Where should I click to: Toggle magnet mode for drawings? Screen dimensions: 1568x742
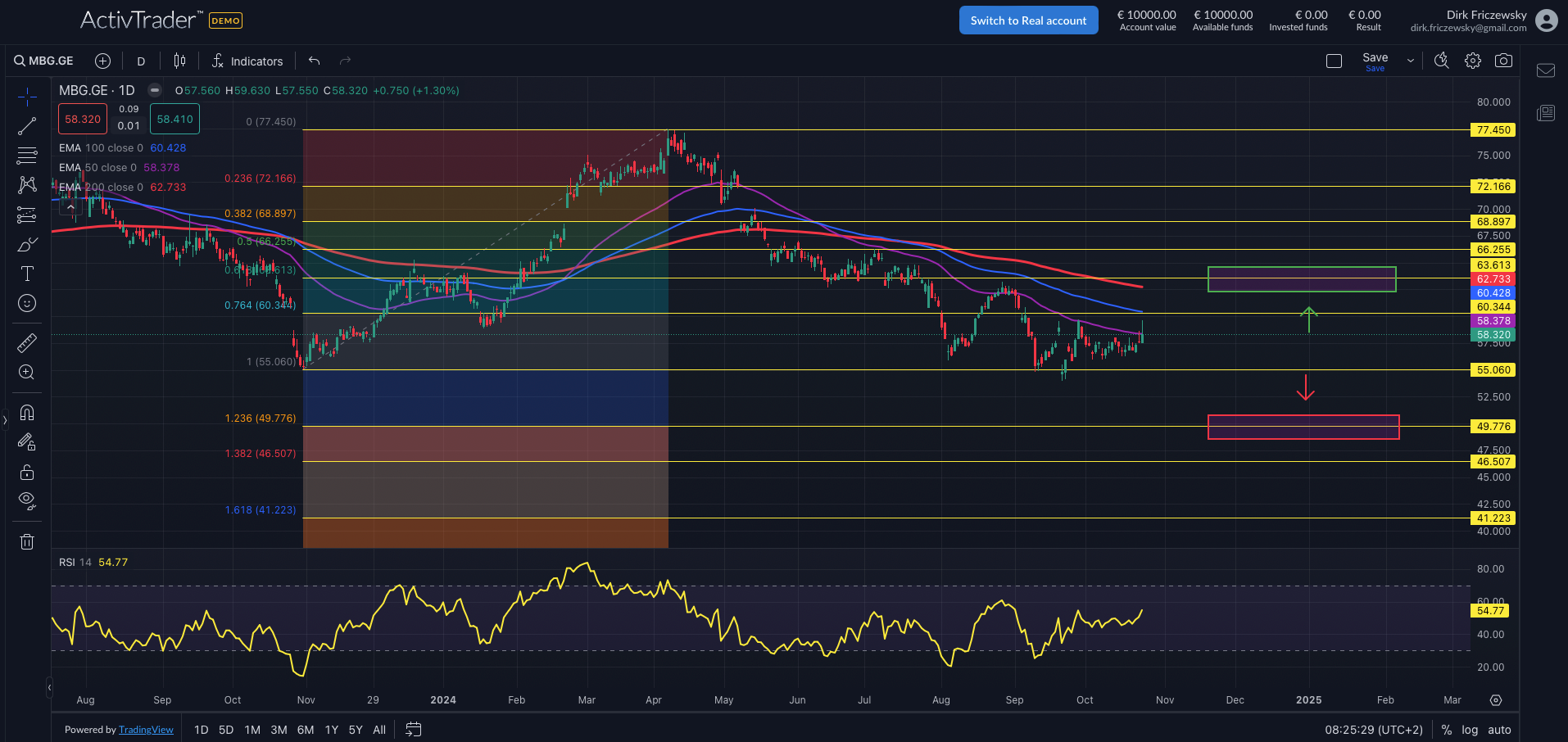(27, 413)
